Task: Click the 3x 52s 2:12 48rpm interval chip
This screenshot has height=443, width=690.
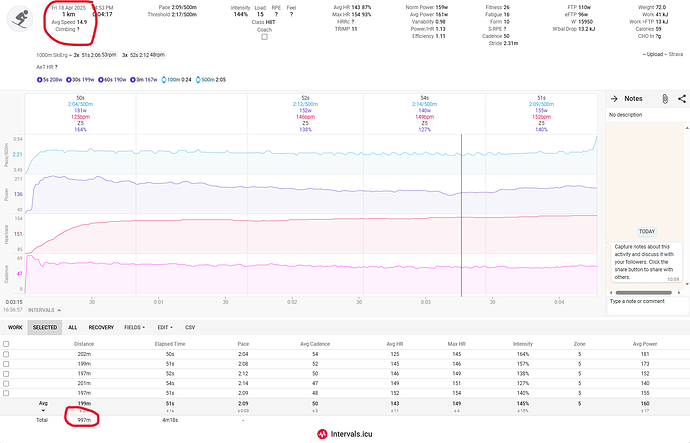Action: pyautogui.click(x=143, y=55)
